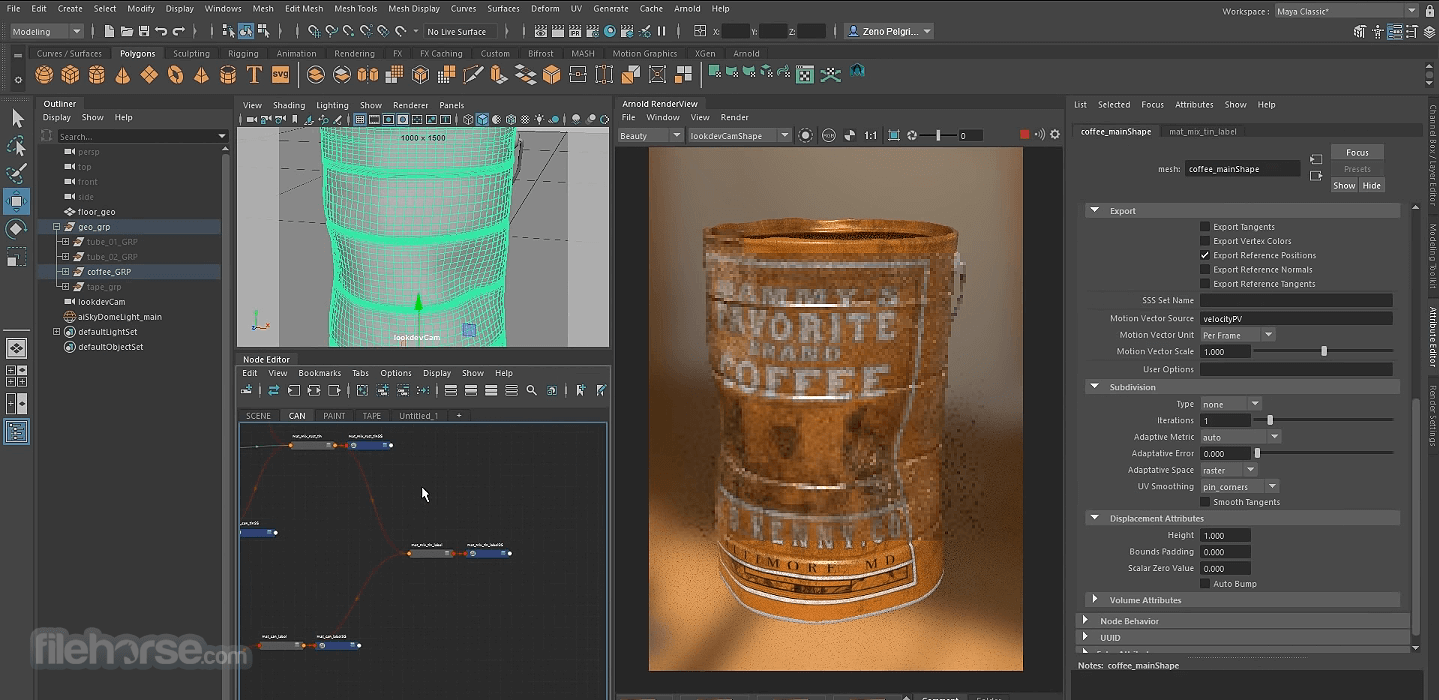Create a polygon pipe from the shelf

[228, 75]
